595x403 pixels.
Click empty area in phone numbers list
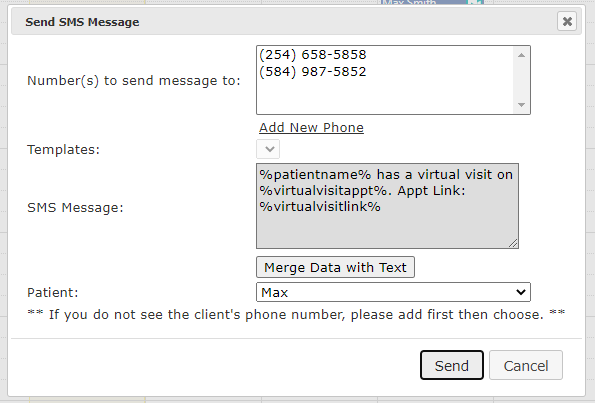(x=385, y=96)
